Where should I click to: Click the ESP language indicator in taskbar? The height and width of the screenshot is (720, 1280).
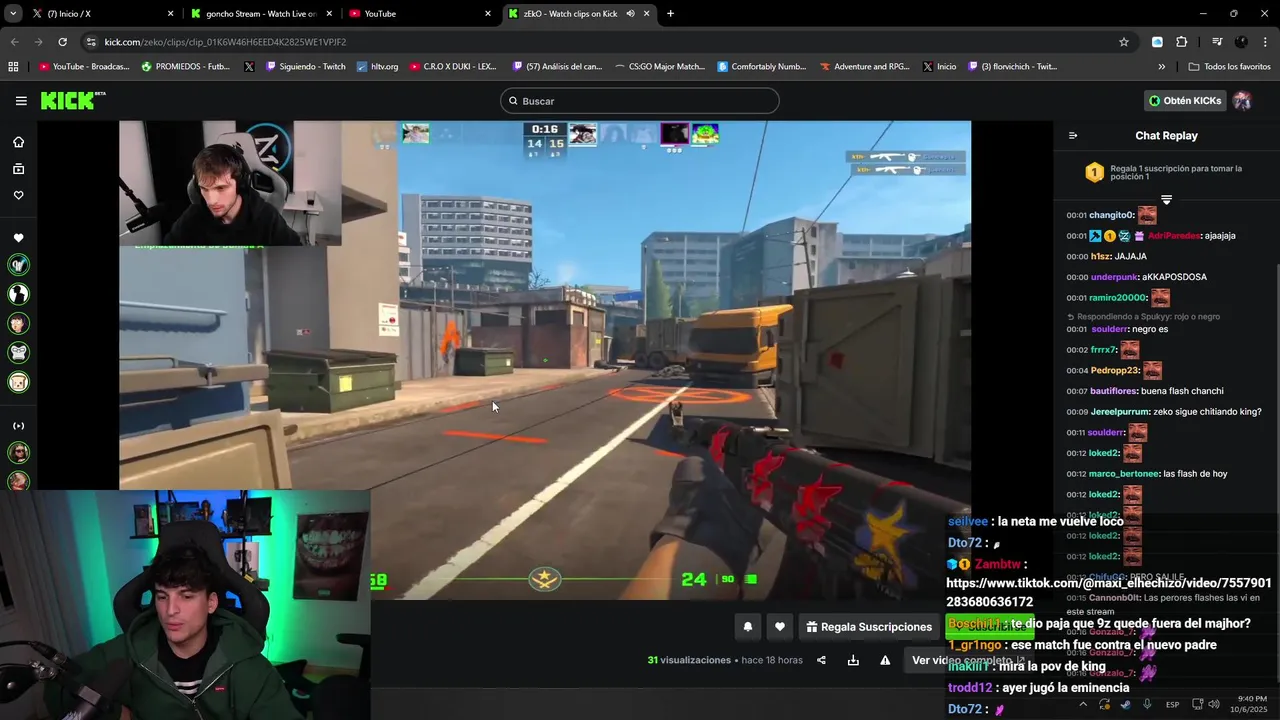click(x=1172, y=704)
